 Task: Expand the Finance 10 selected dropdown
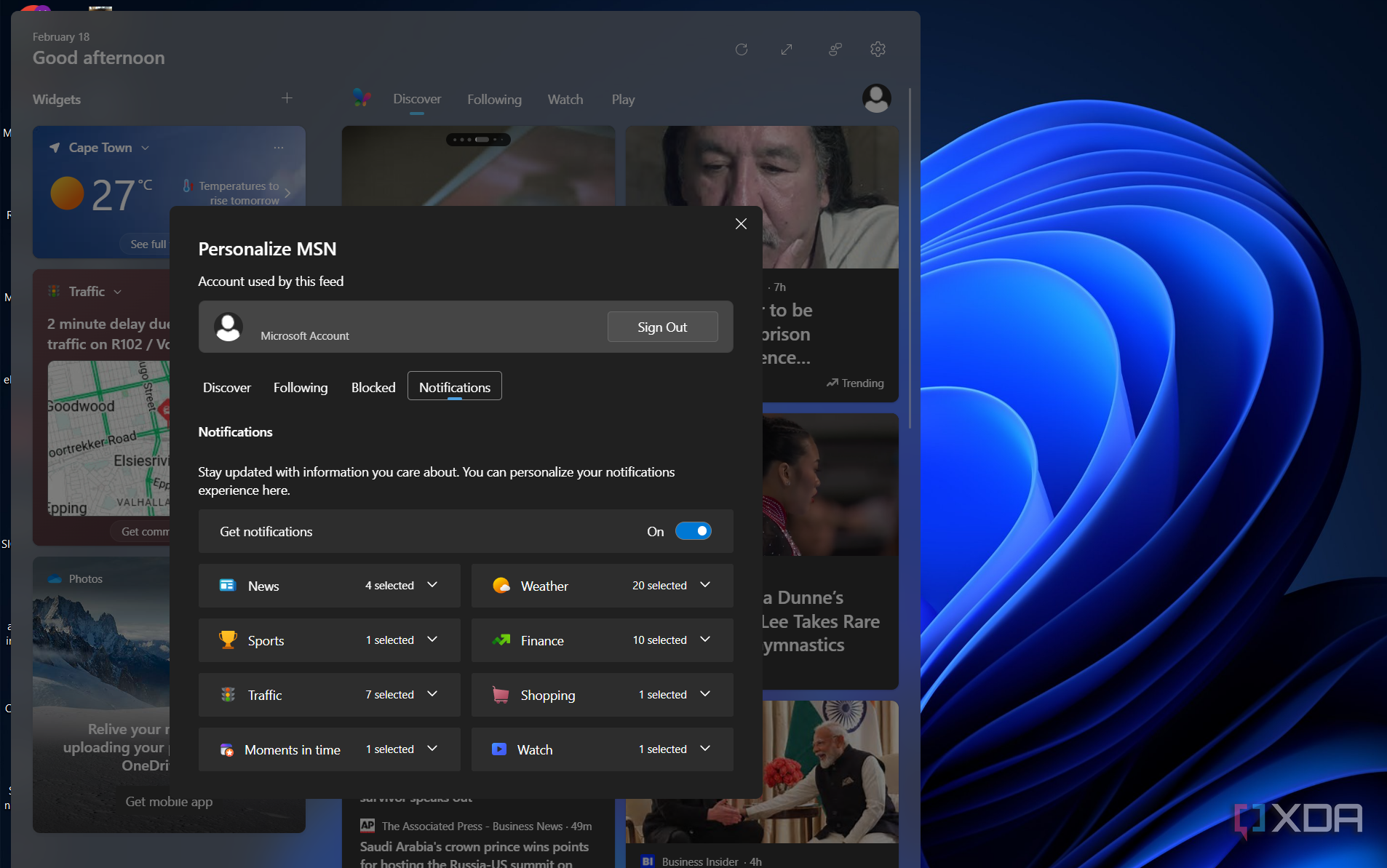[705, 640]
